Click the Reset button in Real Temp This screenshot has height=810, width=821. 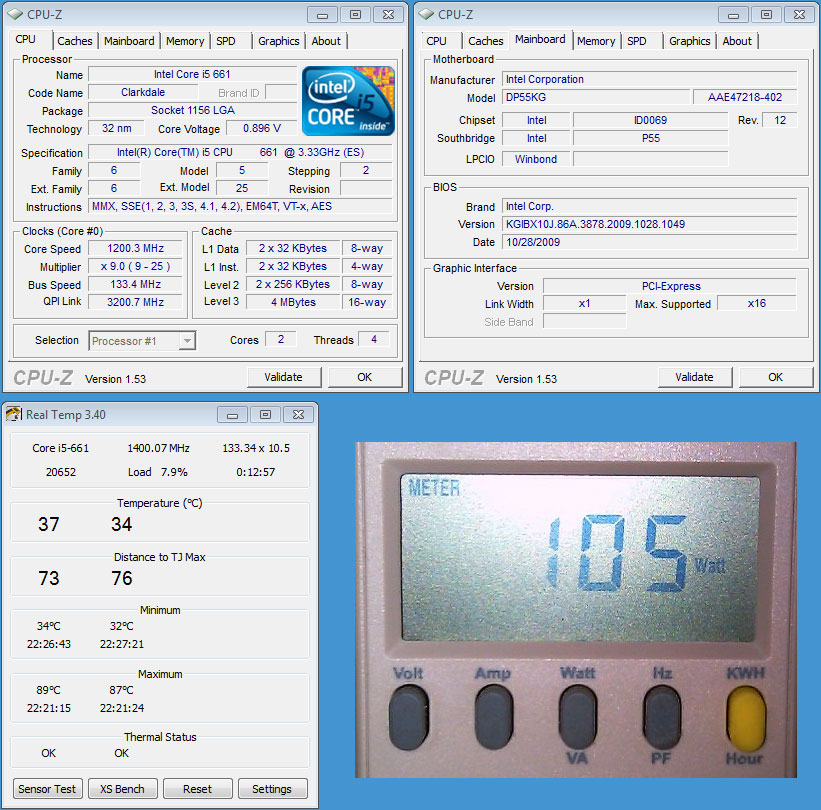[197, 789]
